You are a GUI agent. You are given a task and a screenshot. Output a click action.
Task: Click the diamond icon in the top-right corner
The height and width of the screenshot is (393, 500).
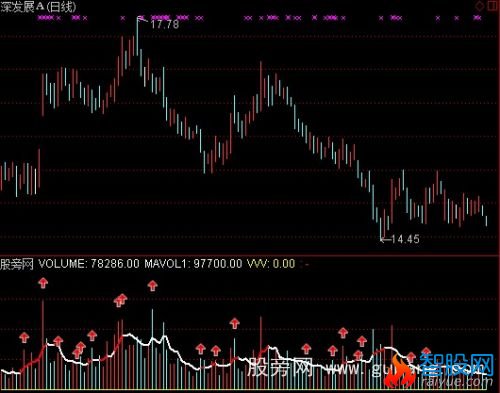pos(480,6)
